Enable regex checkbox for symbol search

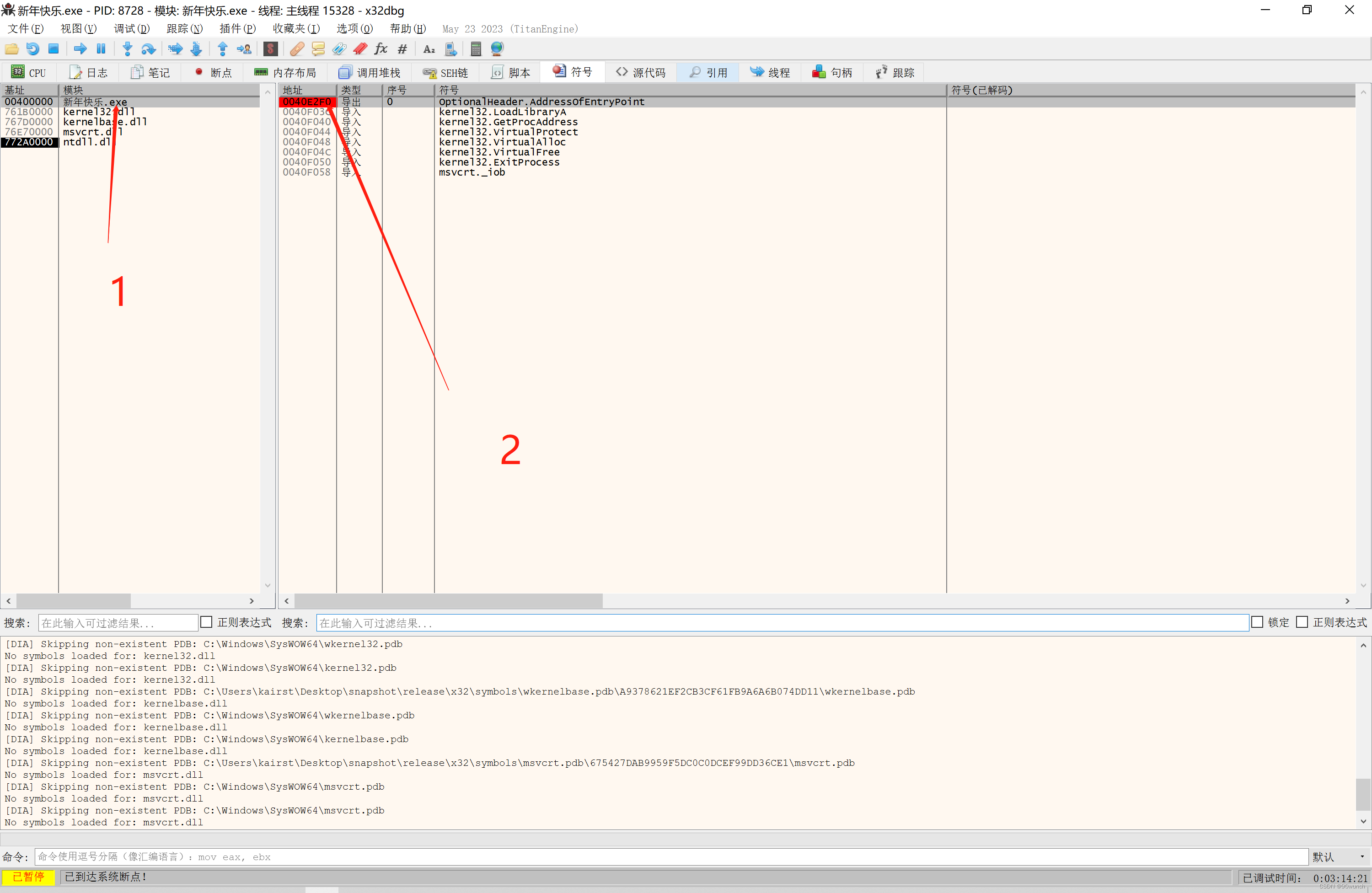1302,622
